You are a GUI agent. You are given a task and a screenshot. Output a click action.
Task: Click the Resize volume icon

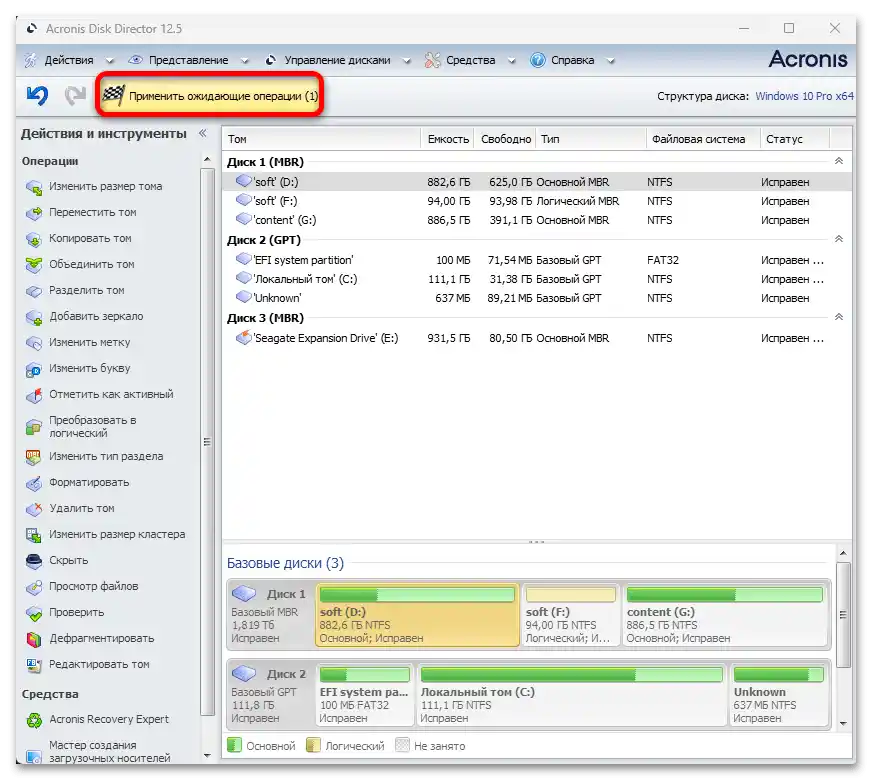pyautogui.click(x=34, y=187)
